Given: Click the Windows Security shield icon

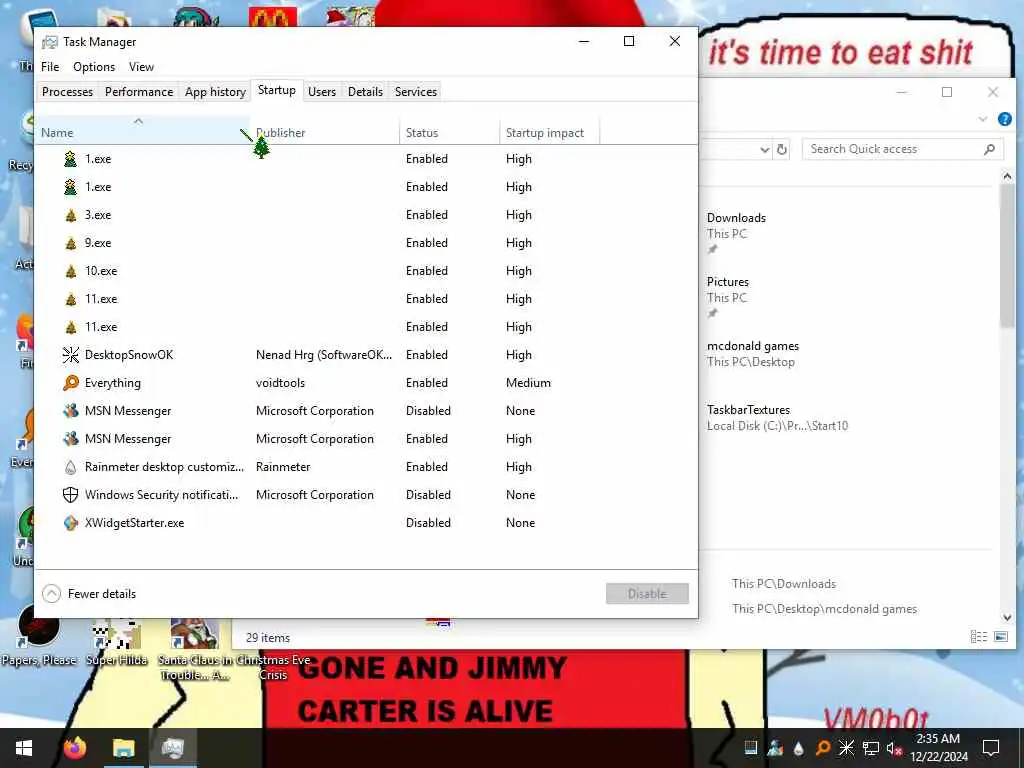Looking at the screenshot, I should coord(71,495).
